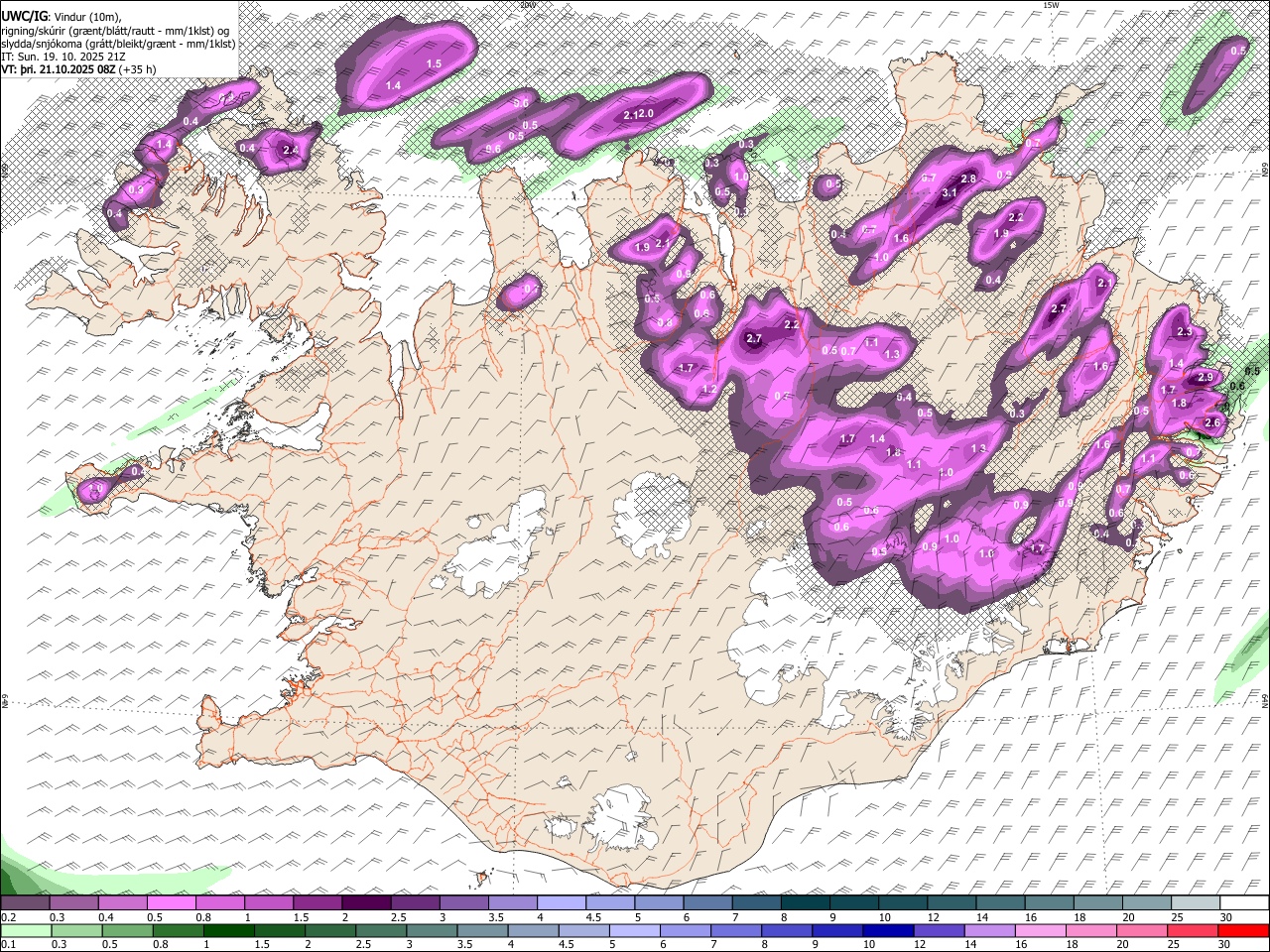Select the violet 12 swatch in rain legend

[x=939, y=930]
